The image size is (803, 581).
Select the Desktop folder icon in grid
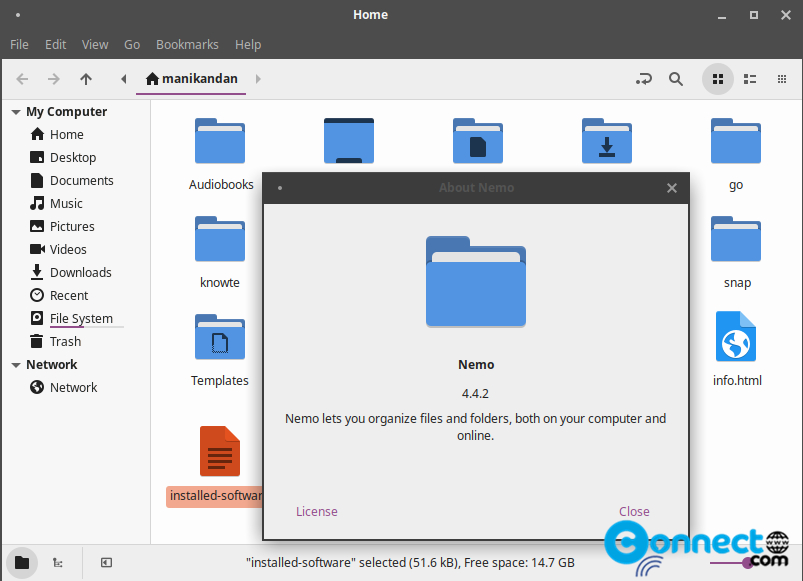click(349, 141)
